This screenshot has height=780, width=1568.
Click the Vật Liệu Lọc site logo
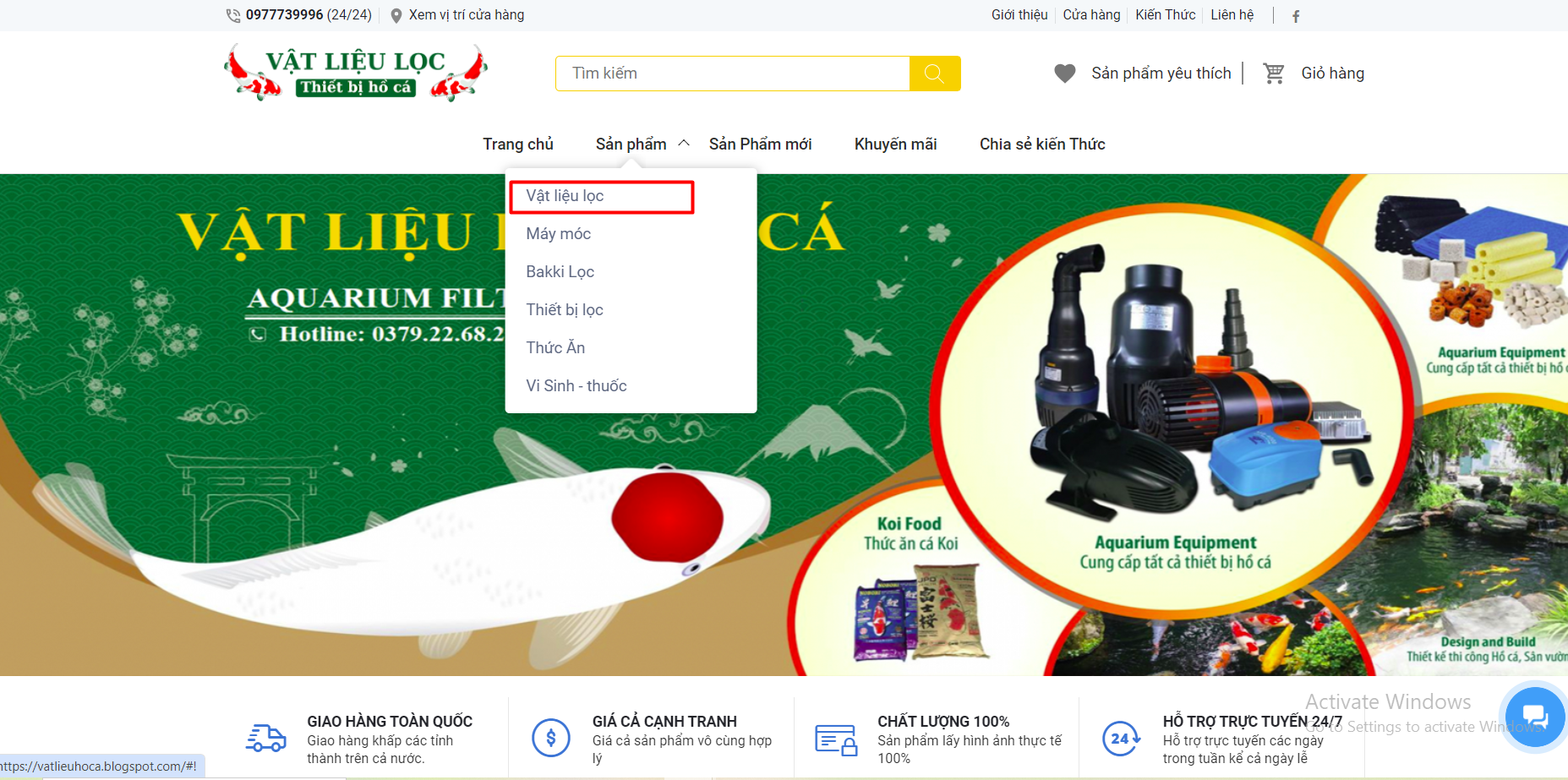coord(356,73)
